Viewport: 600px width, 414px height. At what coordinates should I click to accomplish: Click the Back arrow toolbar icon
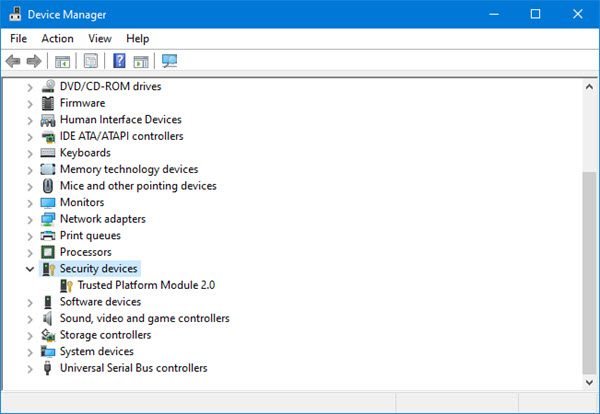coord(13,62)
